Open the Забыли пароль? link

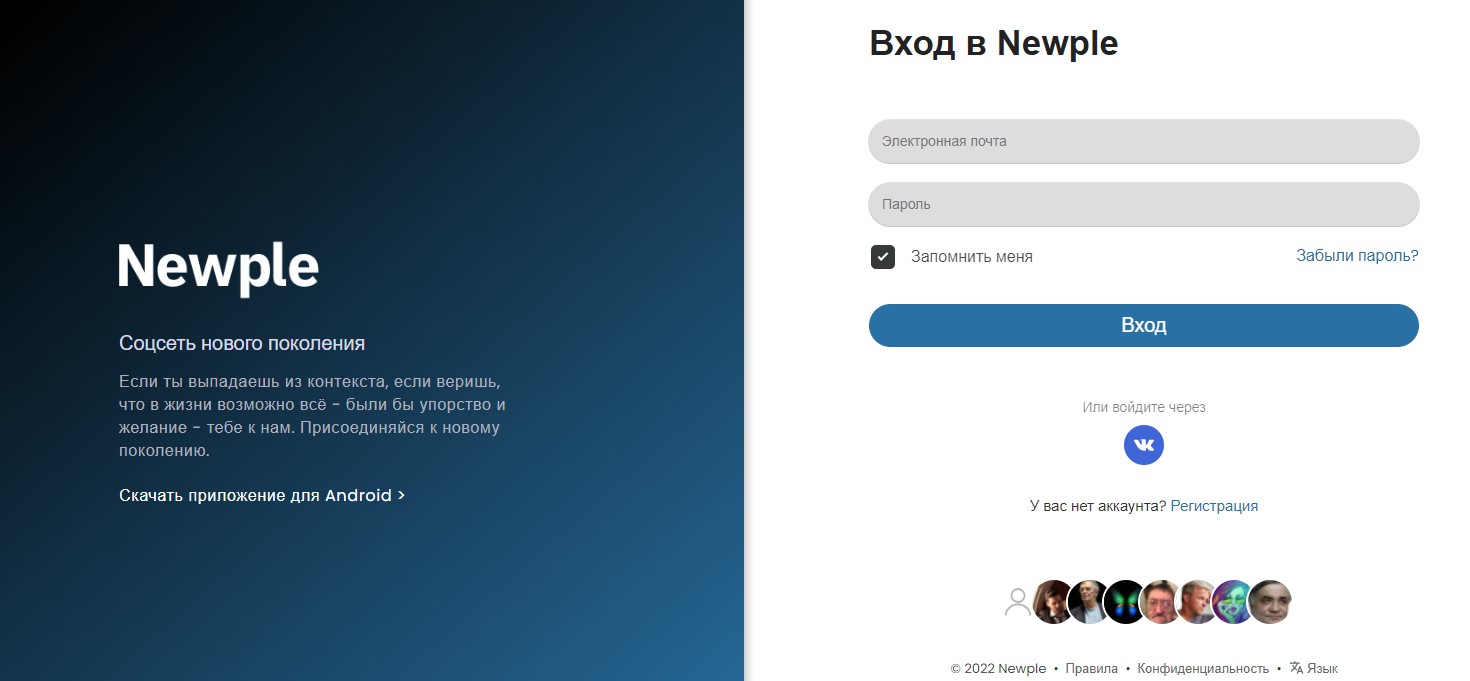[1357, 256]
